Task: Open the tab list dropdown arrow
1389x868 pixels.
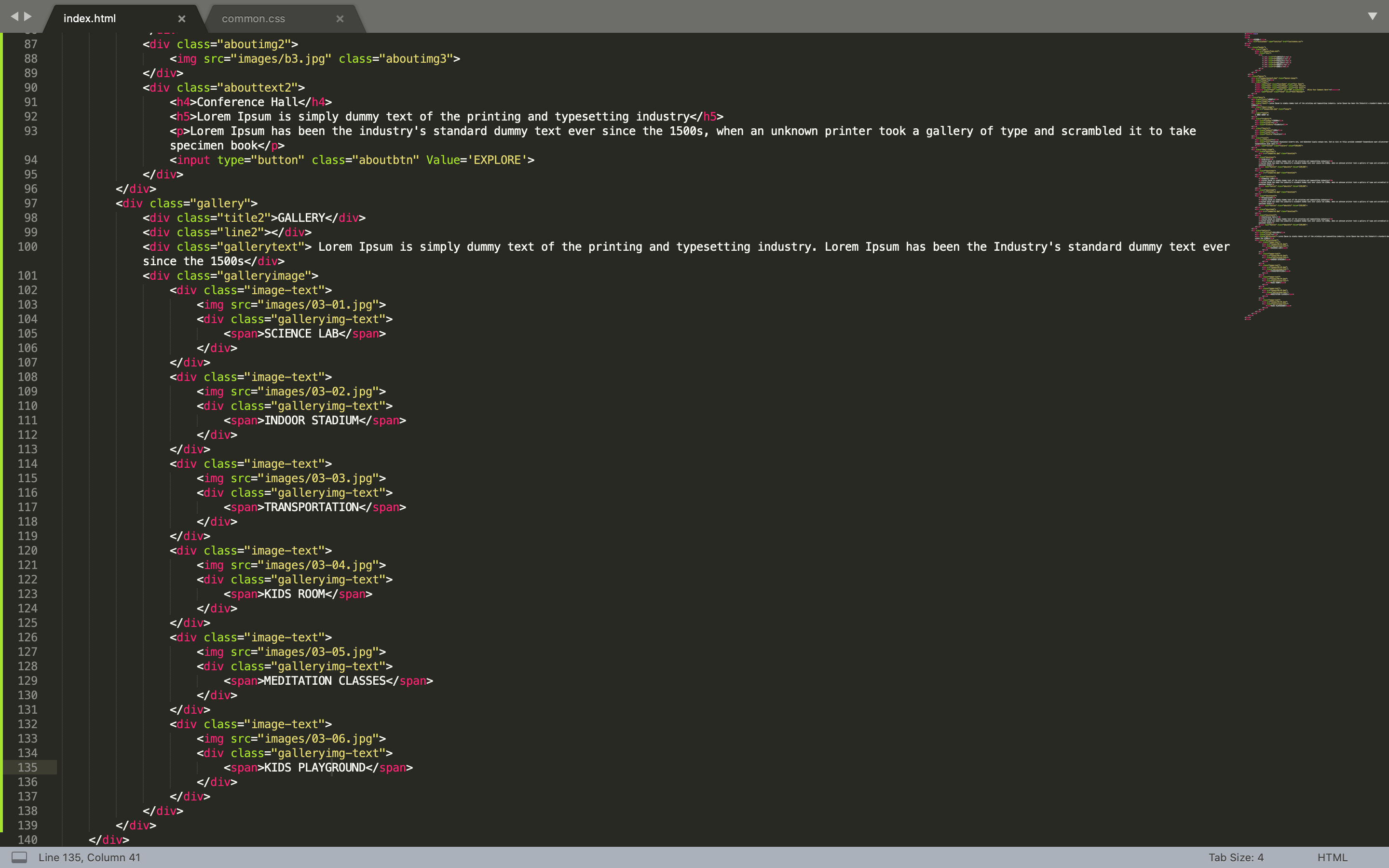Action: (1372, 16)
